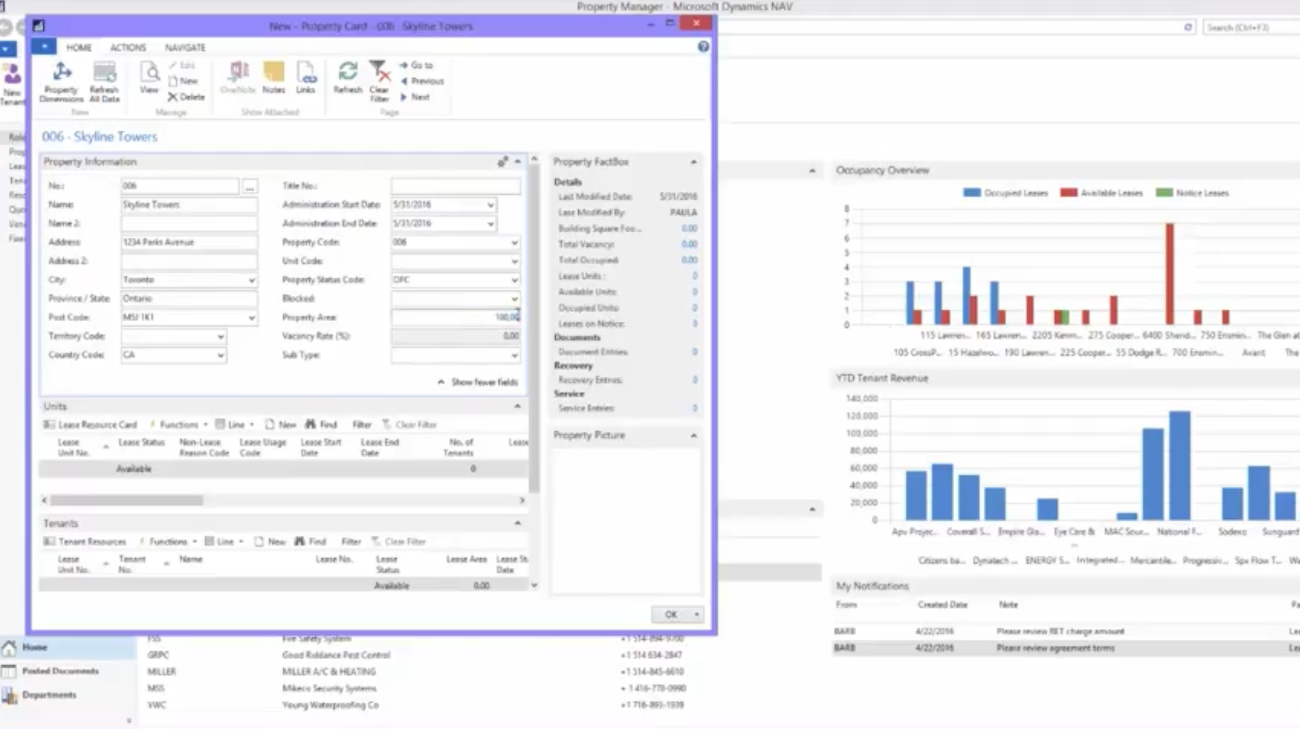This screenshot has height=729, width=1300.
Task: Click Delete in the Manage ribbon group
Action: 187,97
